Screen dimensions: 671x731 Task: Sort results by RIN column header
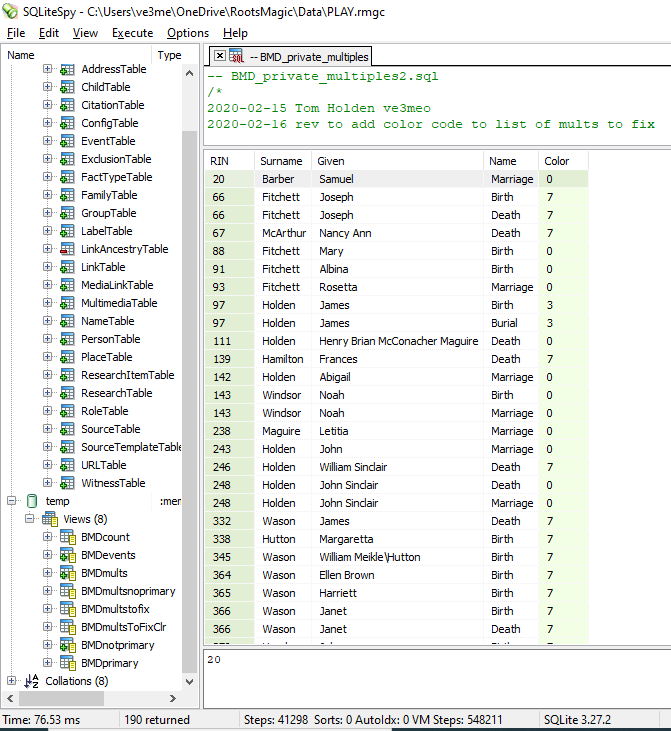[229, 161]
